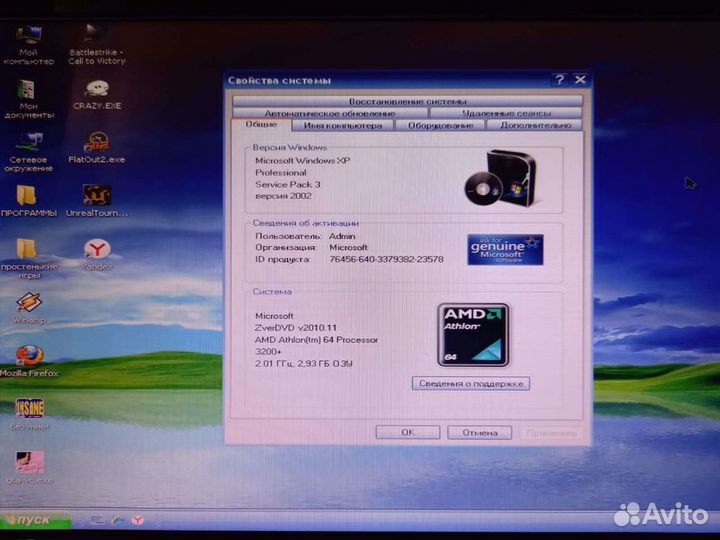Viewport: 720px width, 540px height.
Task: Open the Пуск start menu
Action: (35, 520)
